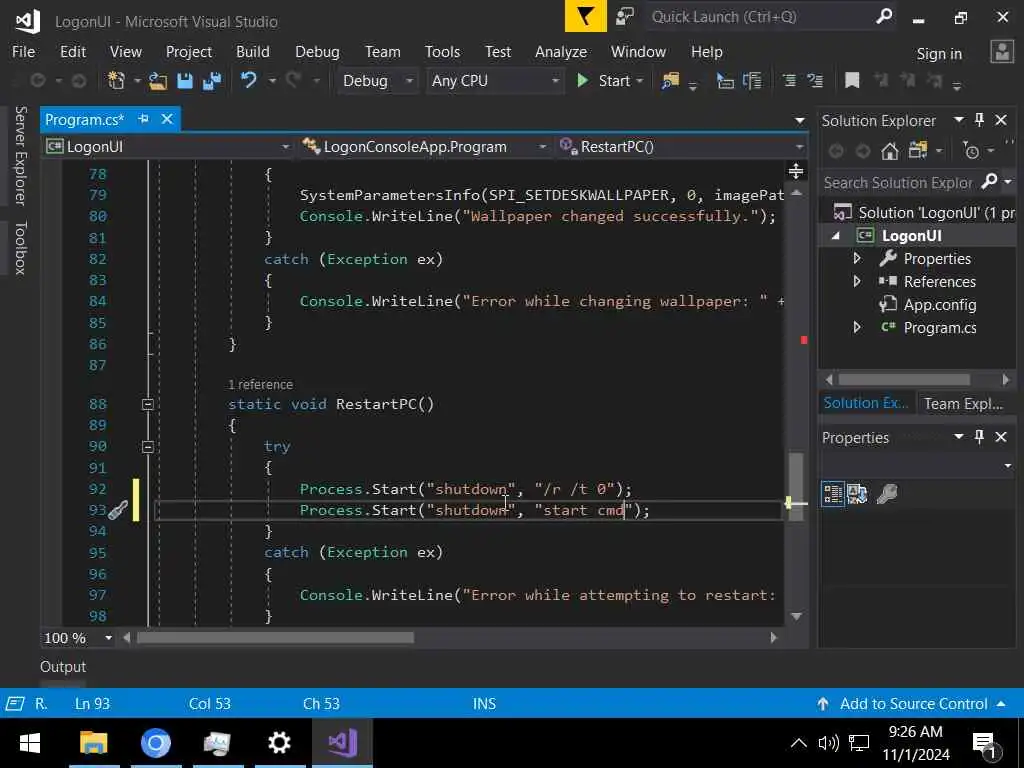Click the Save All toolbar icon
This screenshot has height=768, width=1024.
[x=212, y=81]
